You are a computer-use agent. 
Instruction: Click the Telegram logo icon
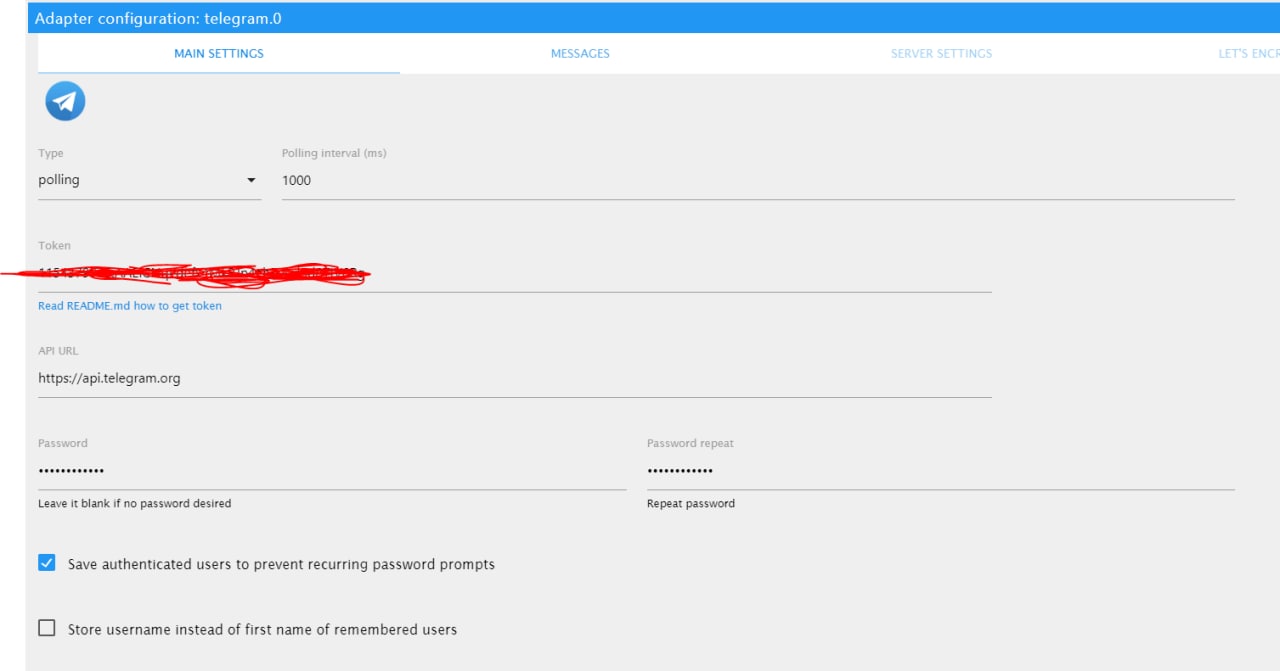pyautogui.click(x=65, y=101)
